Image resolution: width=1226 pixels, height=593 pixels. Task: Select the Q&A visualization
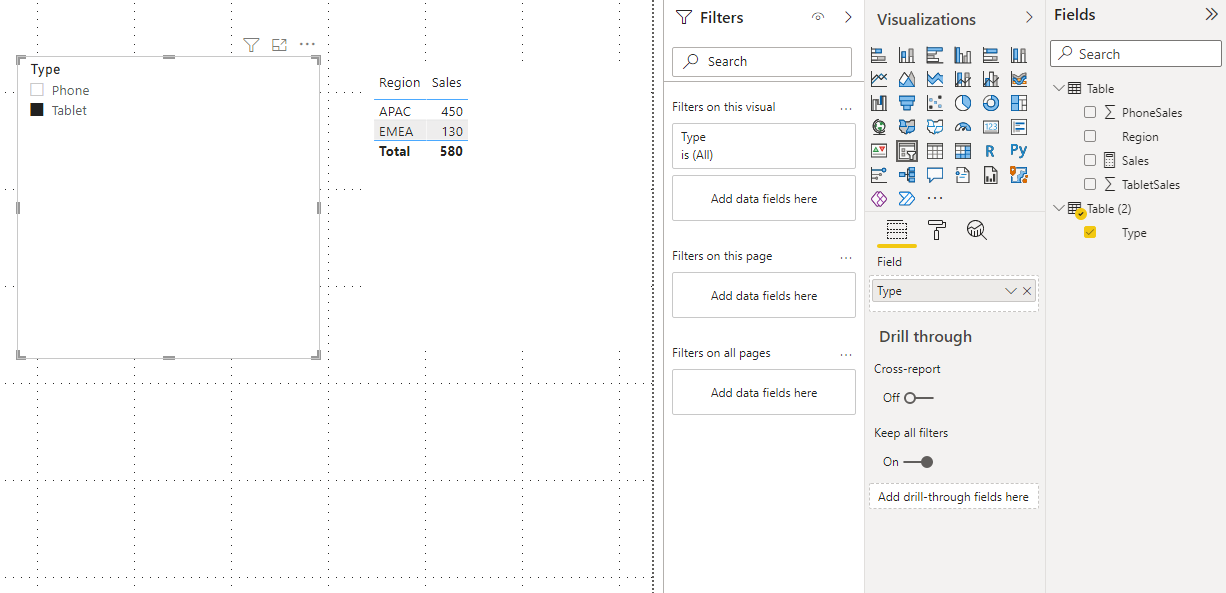point(935,175)
